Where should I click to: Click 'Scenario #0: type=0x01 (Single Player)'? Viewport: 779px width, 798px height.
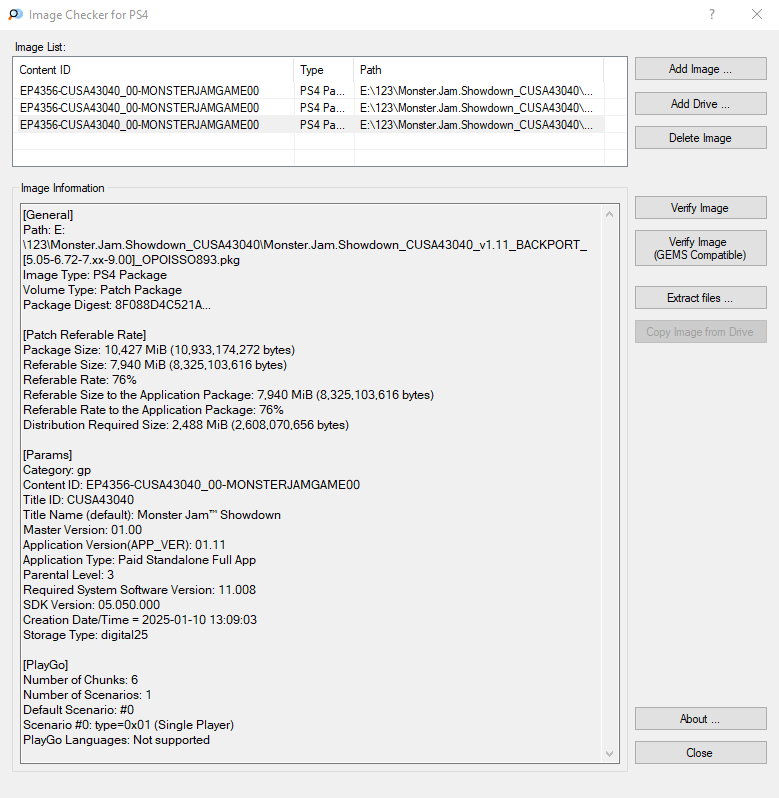(x=128, y=725)
